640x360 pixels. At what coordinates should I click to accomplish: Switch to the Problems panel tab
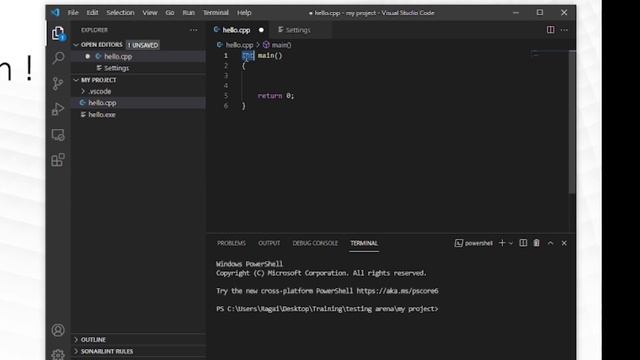click(231, 243)
